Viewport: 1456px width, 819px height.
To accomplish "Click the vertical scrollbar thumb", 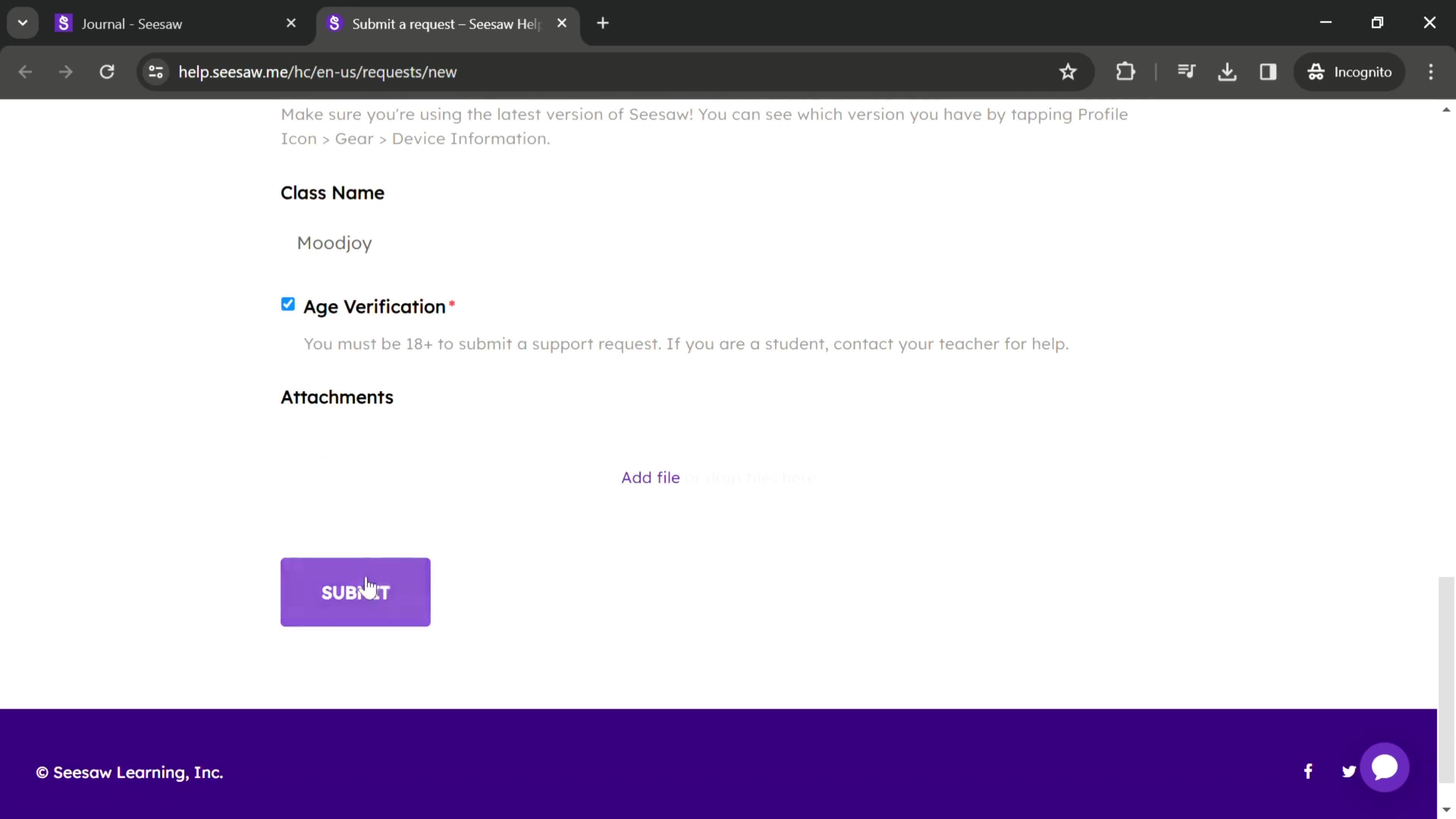I will pyautogui.click(x=1446, y=679).
